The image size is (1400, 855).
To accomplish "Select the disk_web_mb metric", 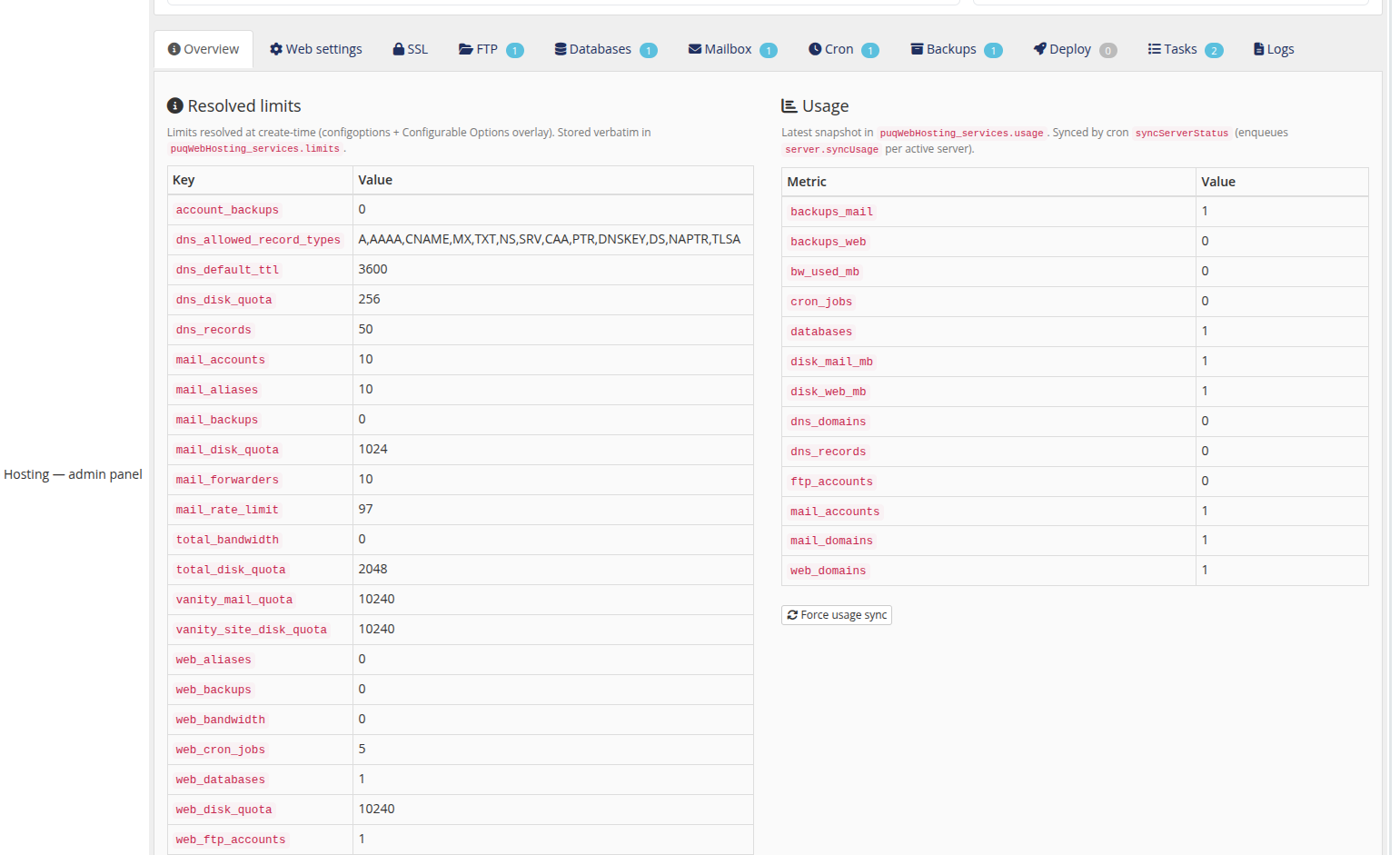I will tap(829, 392).
